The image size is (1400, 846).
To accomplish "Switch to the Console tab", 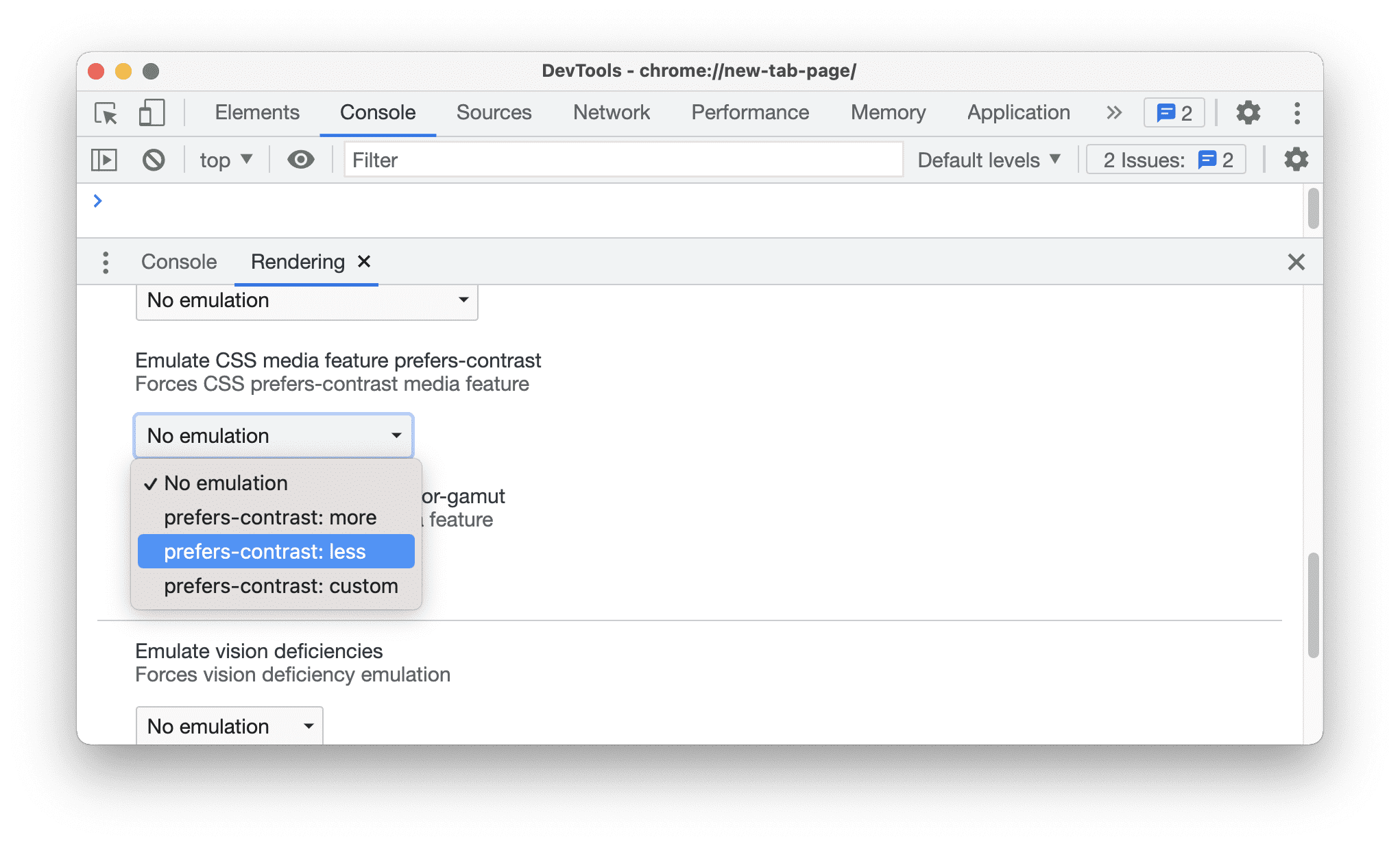I will pyautogui.click(x=177, y=262).
